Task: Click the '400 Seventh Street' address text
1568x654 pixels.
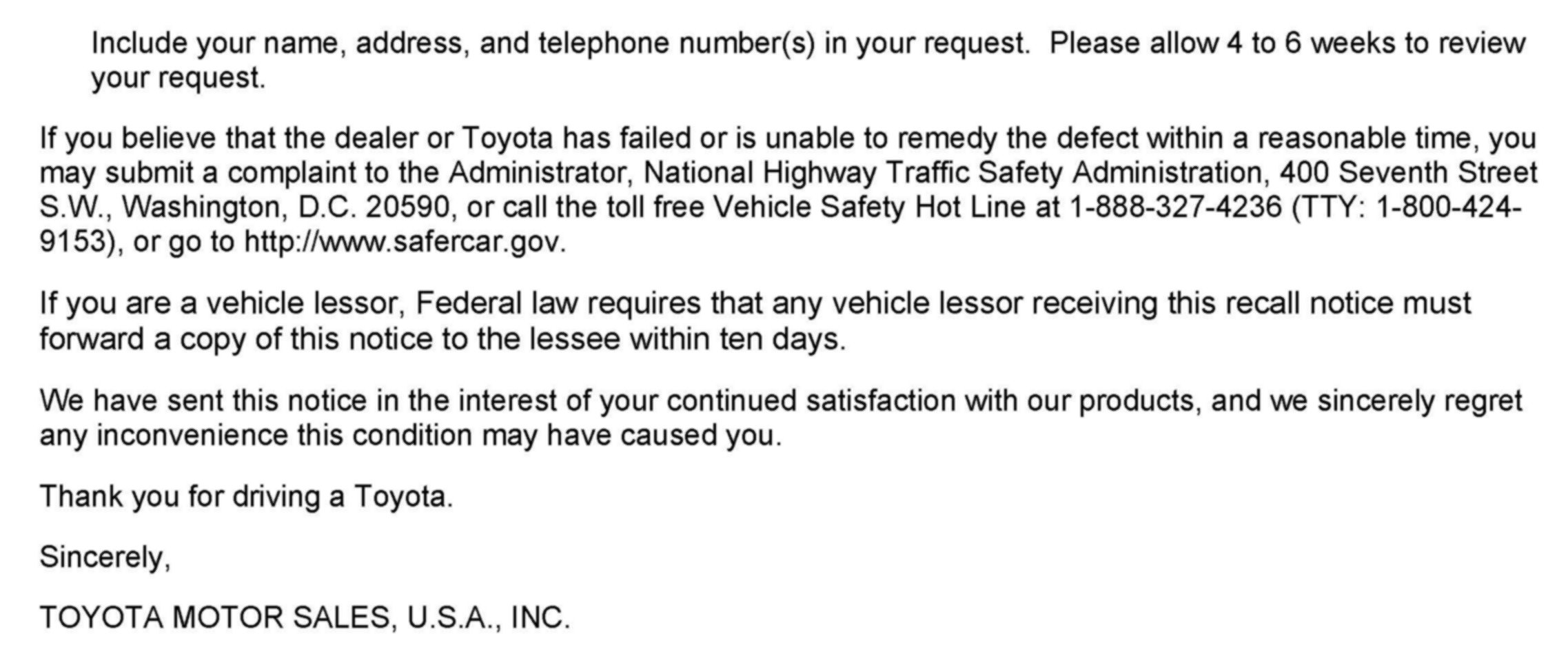Action: [x=1408, y=172]
